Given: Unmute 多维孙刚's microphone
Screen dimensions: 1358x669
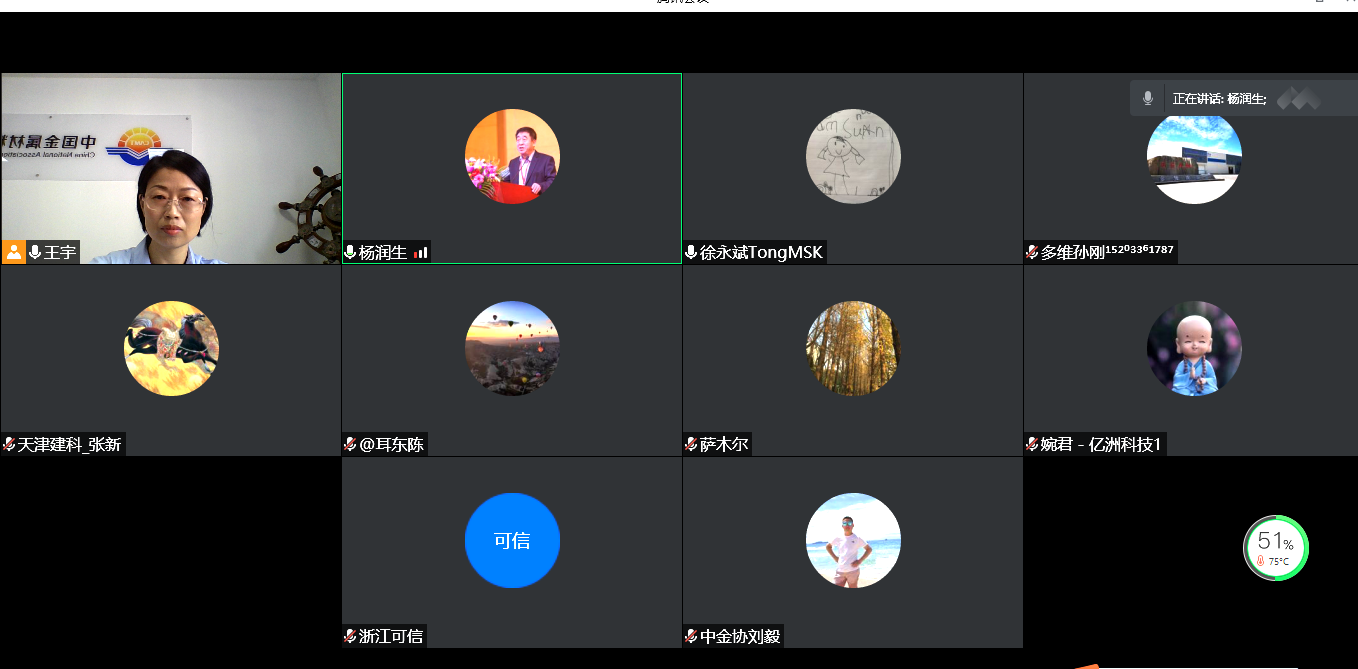Looking at the screenshot, I should (1031, 252).
